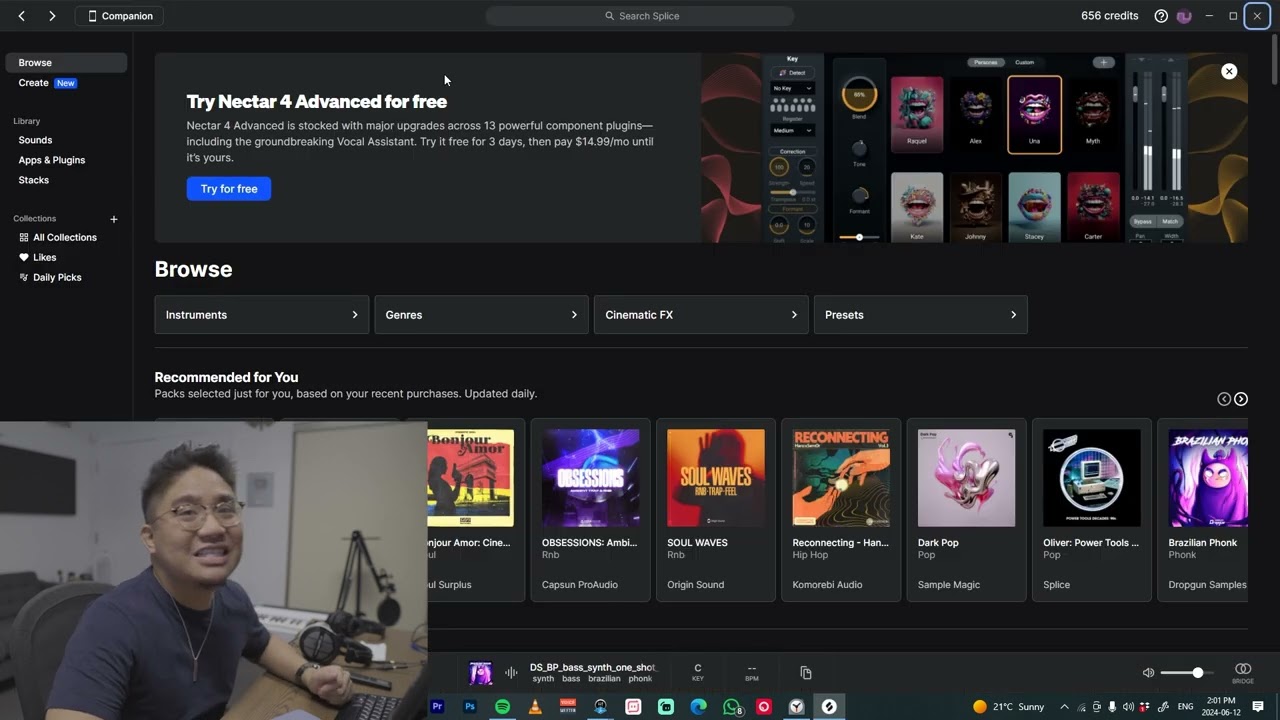
Task: Add a new collection with the plus icon
Action: click(114, 219)
